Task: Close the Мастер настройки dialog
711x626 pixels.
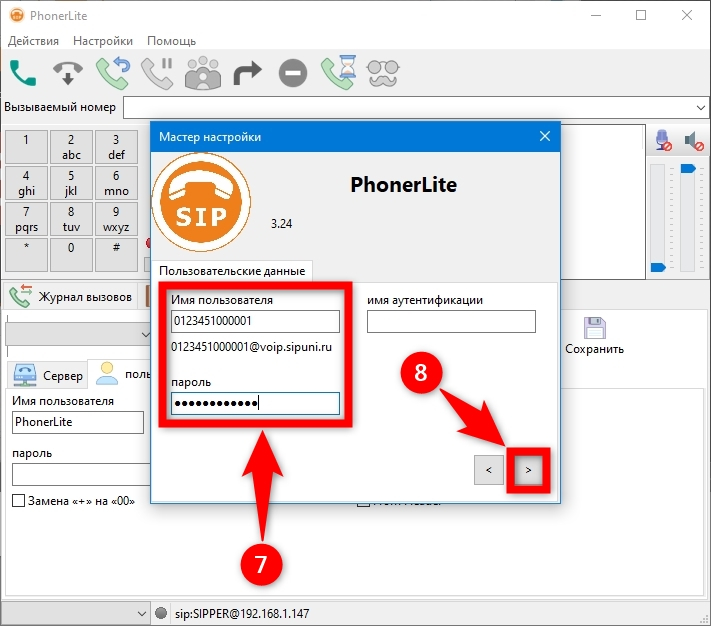Action: 545,136
